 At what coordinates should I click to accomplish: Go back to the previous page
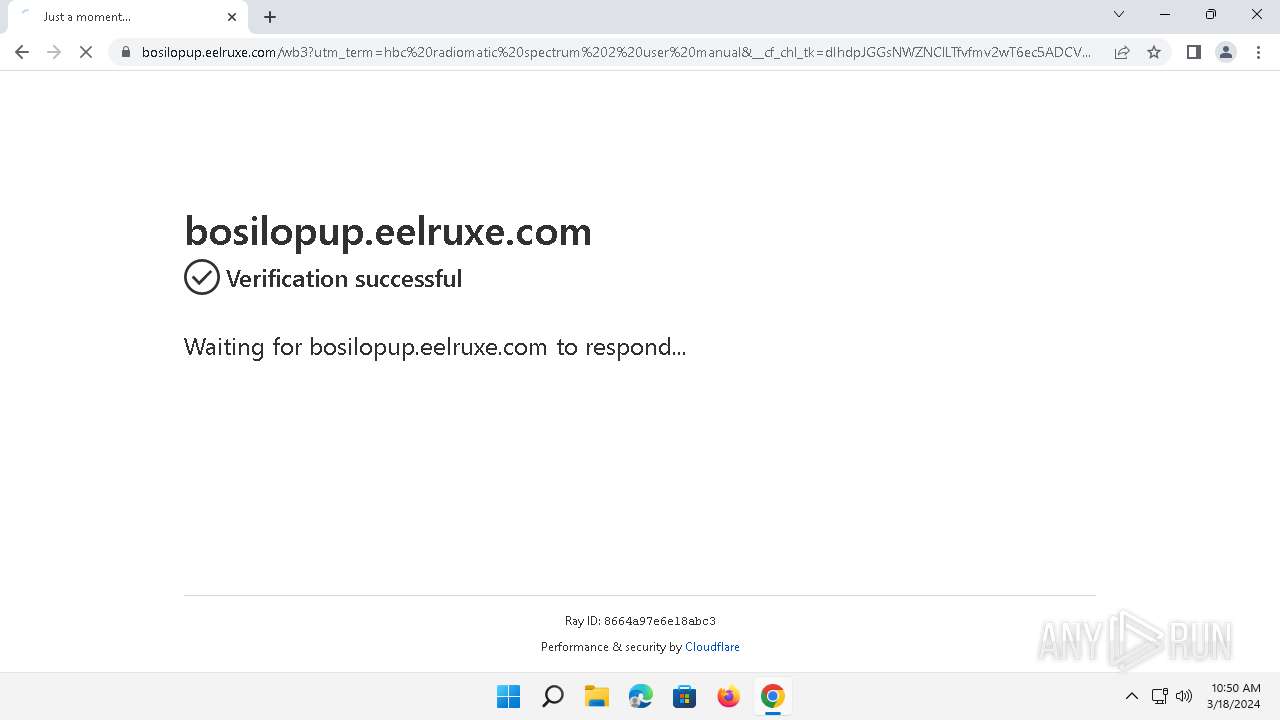(22, 52)
